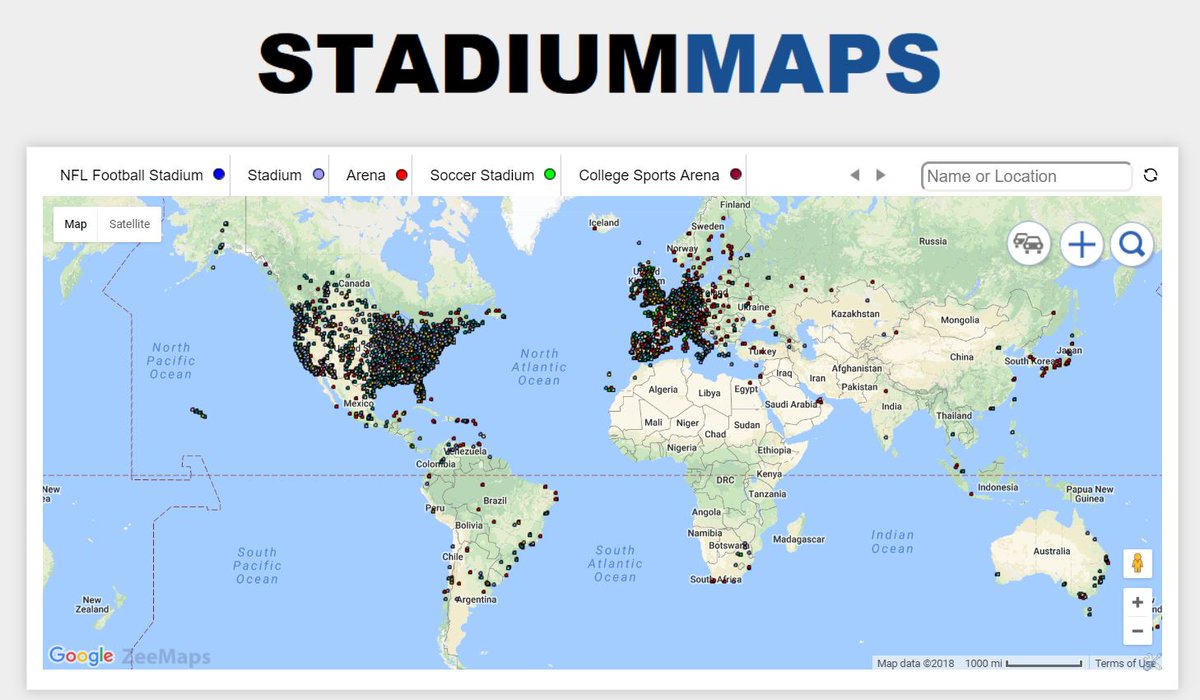The image size is (1200, 700).
Task: Toggle College Sports Arena legend filter
Action: [660, 175]
